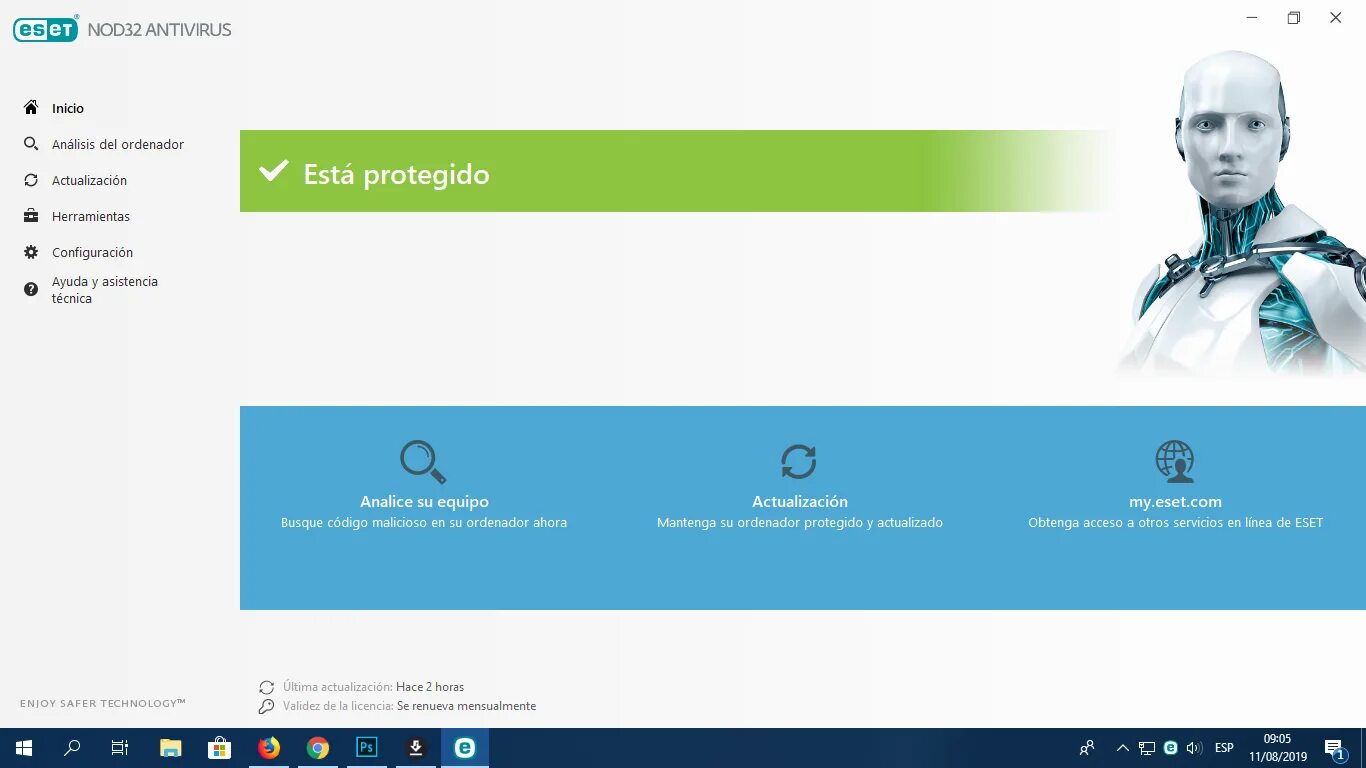
Task: Open the volume control in tray
Action: point(1193,748)
